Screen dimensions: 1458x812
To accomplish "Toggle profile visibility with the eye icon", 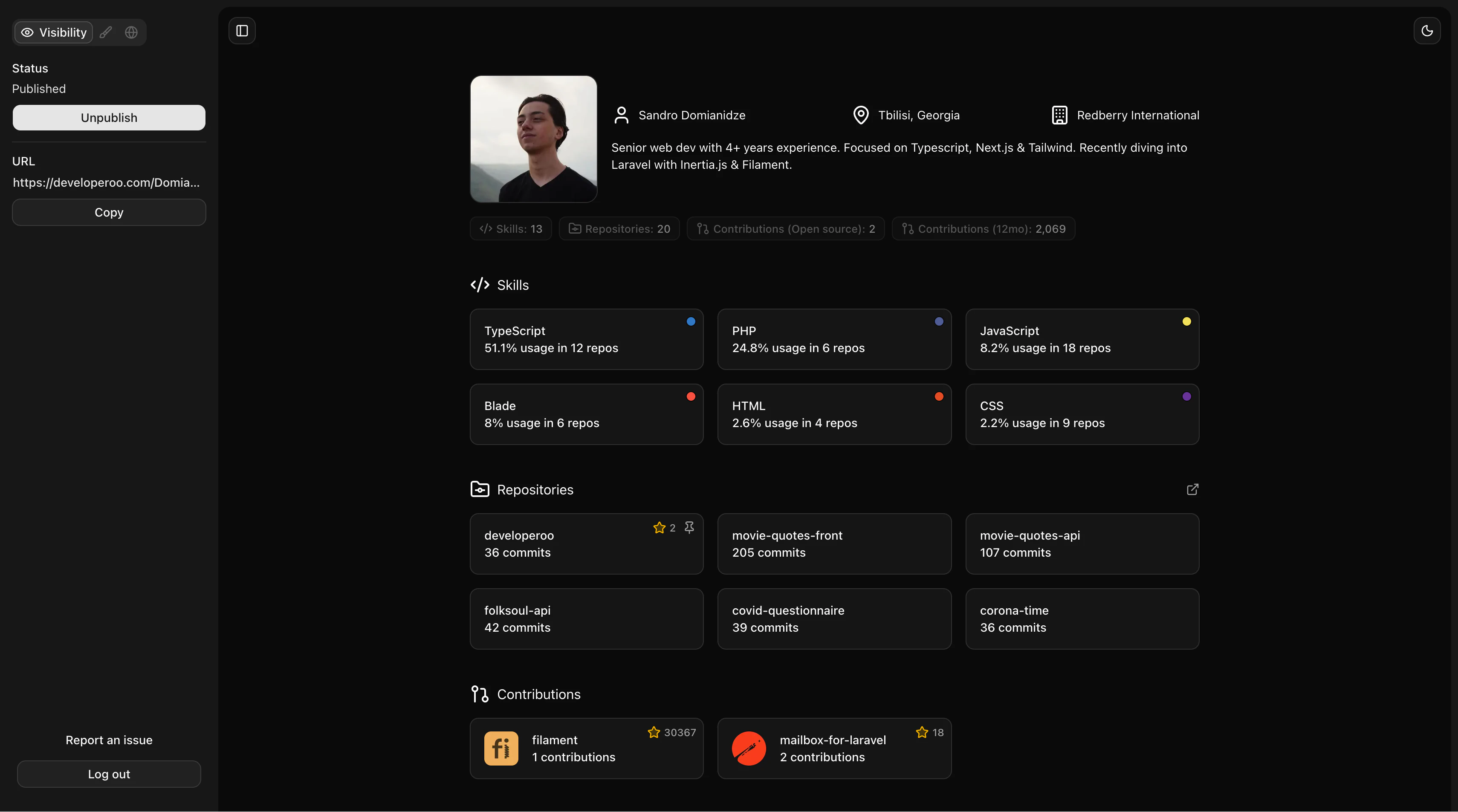I will [26, 32].
